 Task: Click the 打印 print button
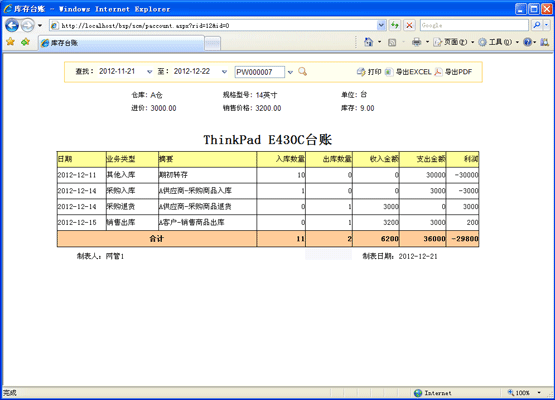(369, 72)
